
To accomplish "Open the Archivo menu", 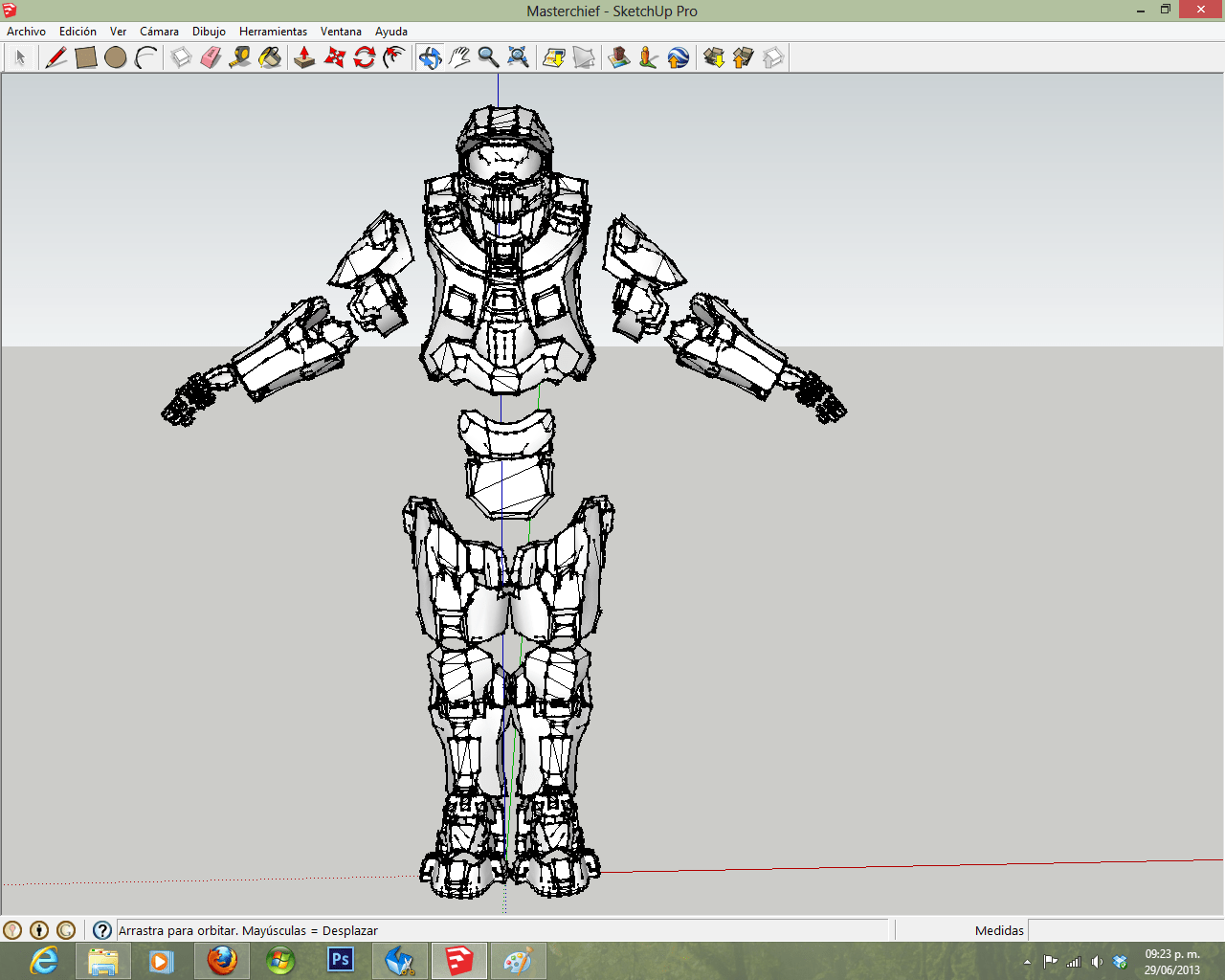I will pos(26,32).
